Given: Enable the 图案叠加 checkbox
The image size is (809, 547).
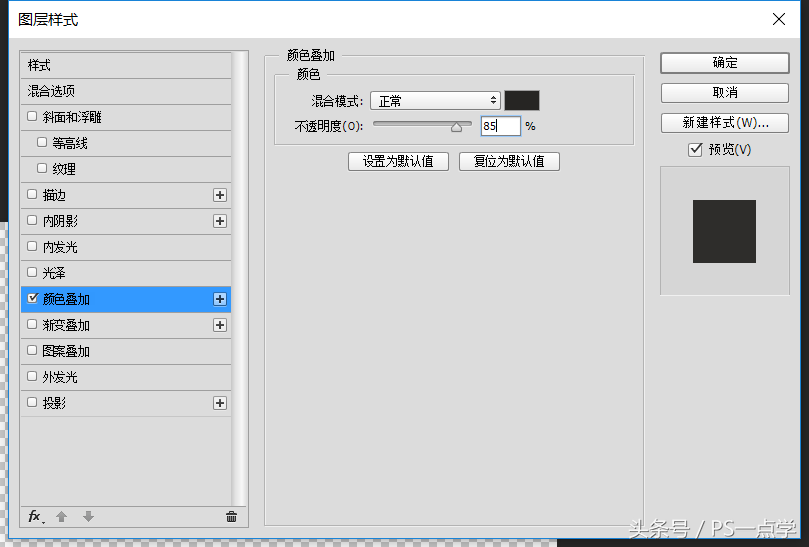Looking at the screenshot, I should point(32,350).
